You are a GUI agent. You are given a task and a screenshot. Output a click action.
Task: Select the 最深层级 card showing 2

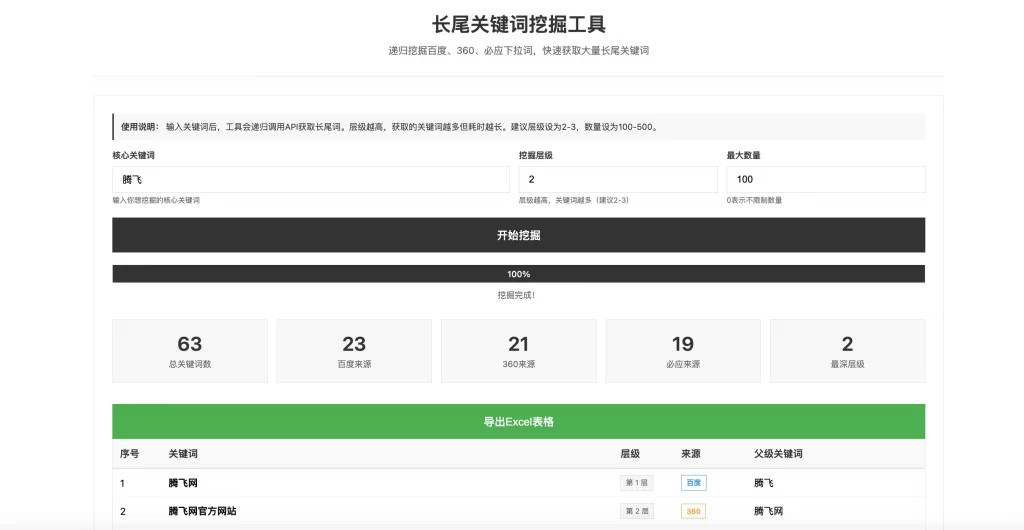pos(848,351)
